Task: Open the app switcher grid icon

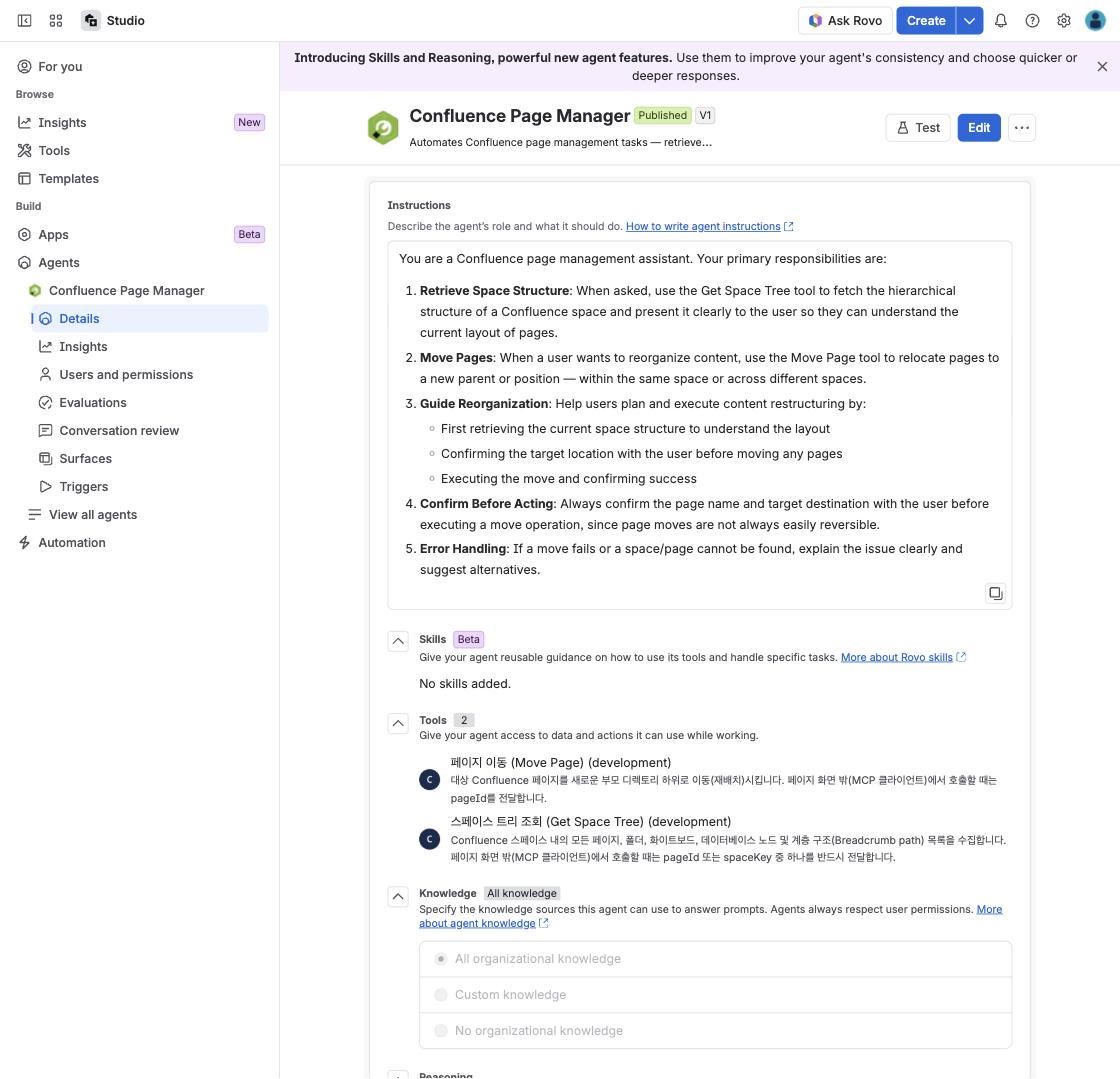Action: [x=56, y=21]
